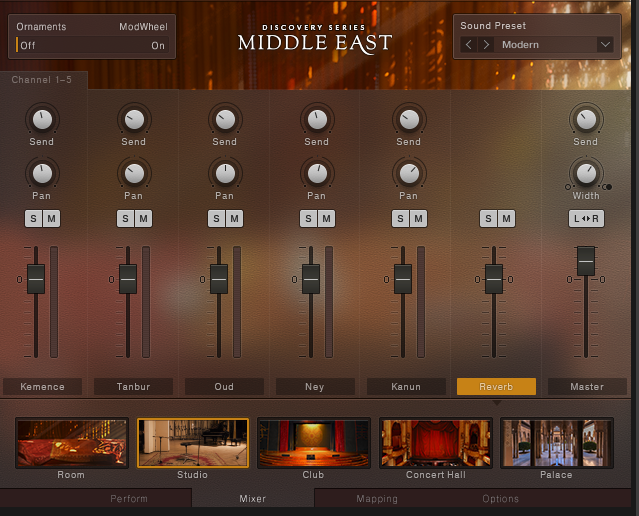Go to previous sound preset arrow
The height and width of the screenshot is (516, 639).
click(x=469, y=44)
